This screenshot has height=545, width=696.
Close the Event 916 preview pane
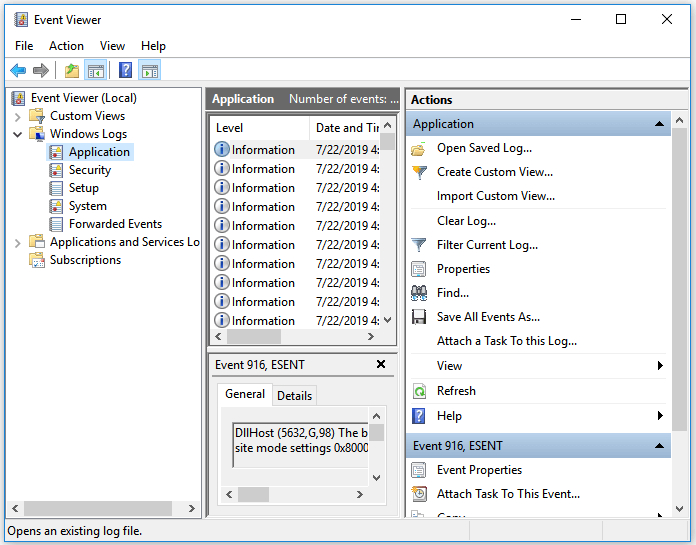click(380, 365)
